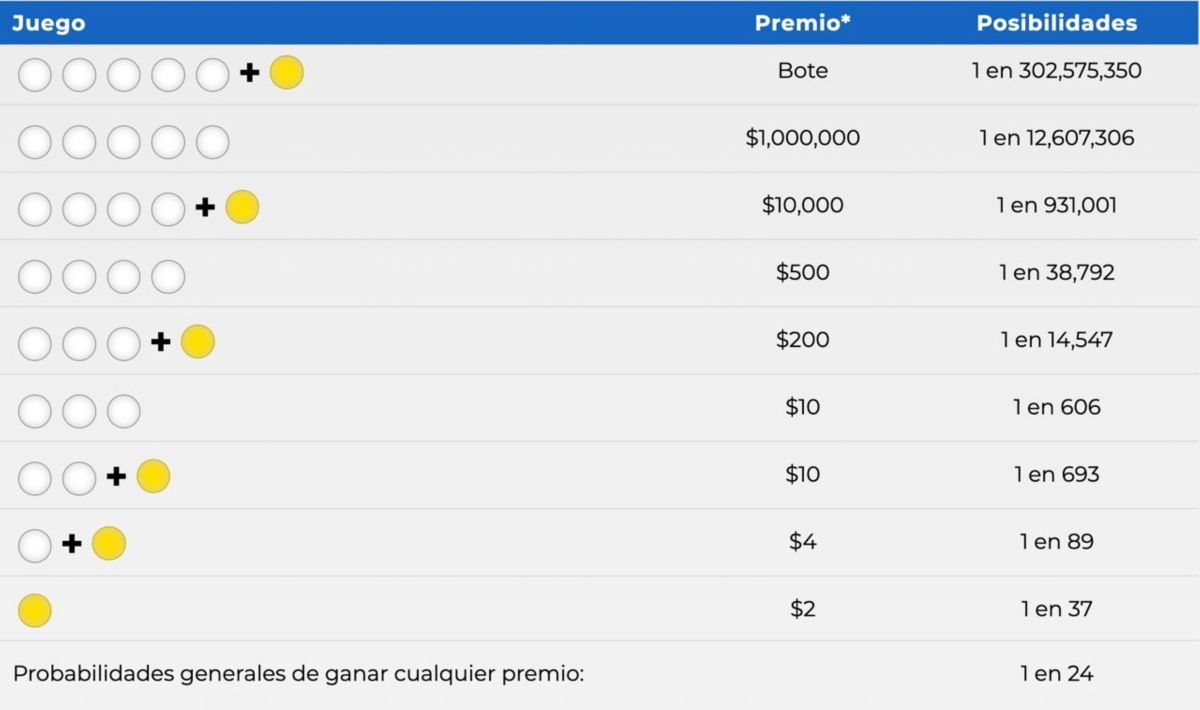This screenshot has width=1200, height=710.
Task: Click the odds '1 en 931,001'
Action: click(1057, 205)
